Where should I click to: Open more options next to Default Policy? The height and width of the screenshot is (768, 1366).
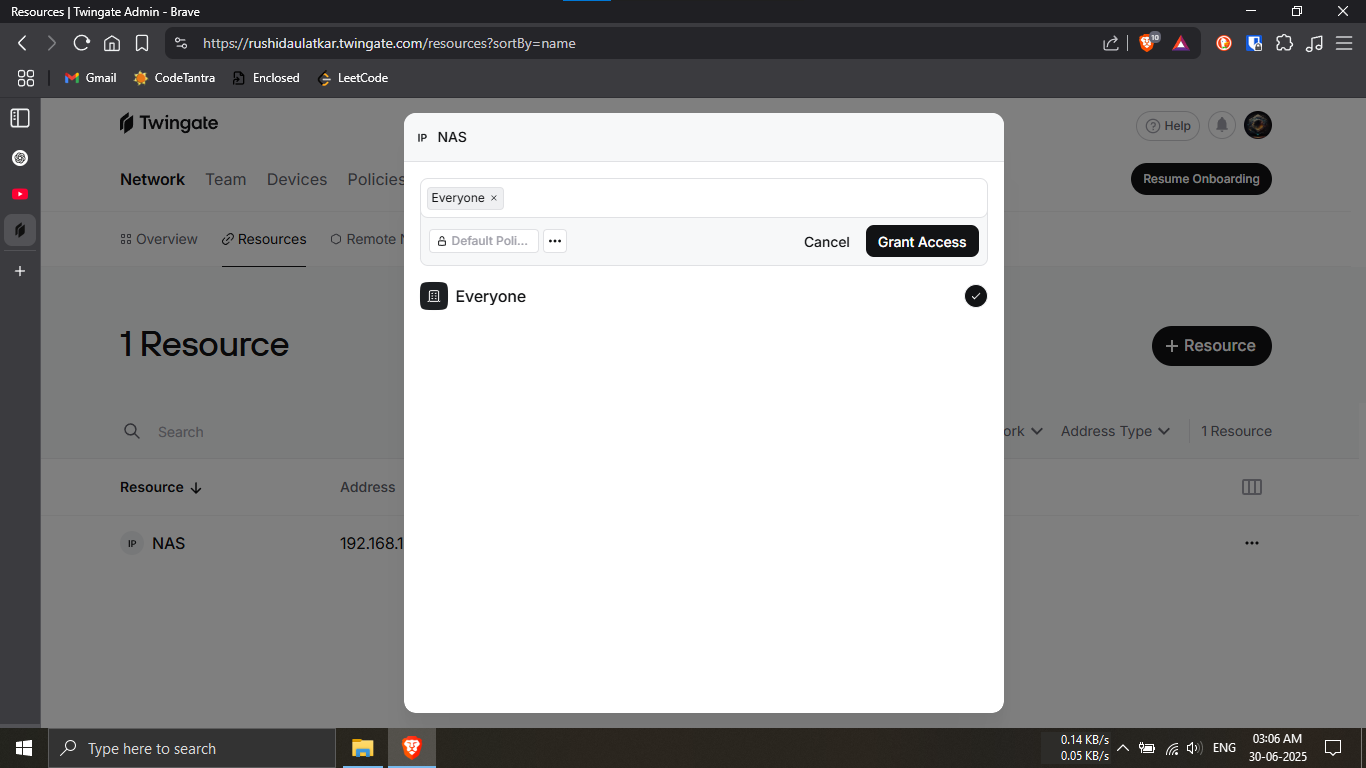[555, 241]
